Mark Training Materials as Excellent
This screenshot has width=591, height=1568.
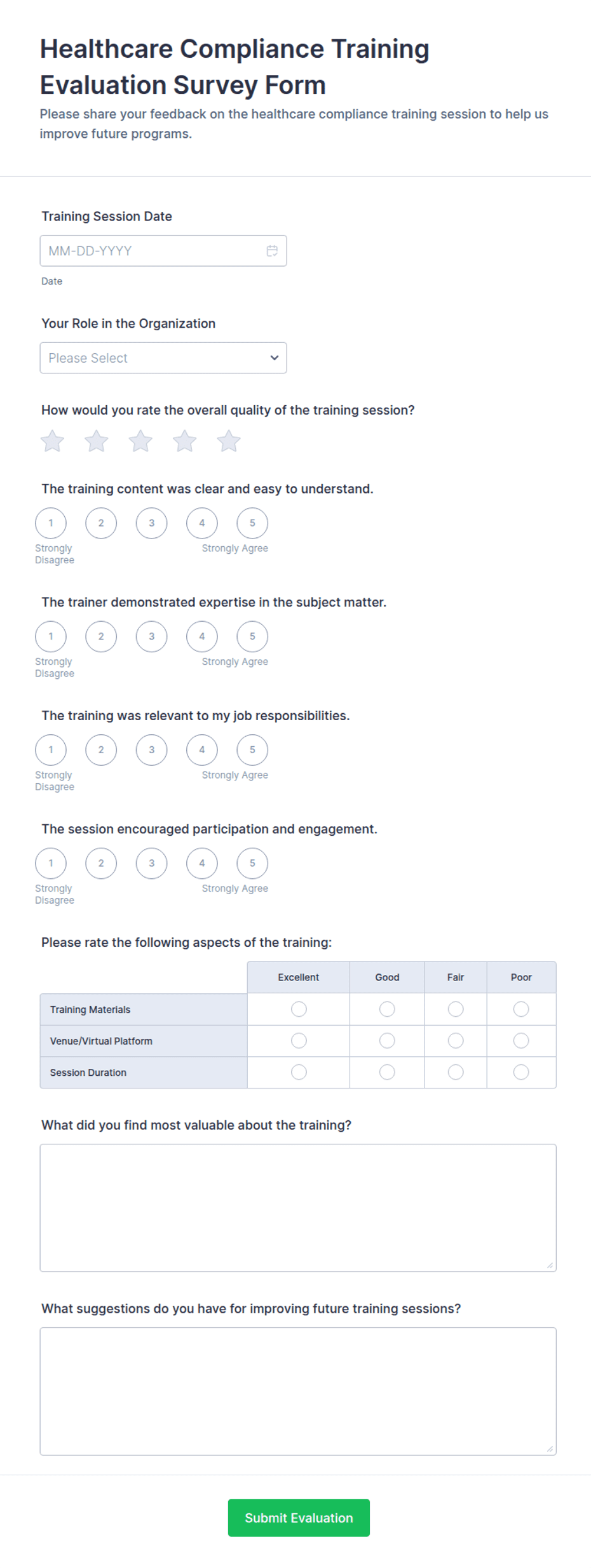click(x=299, y=1009)
